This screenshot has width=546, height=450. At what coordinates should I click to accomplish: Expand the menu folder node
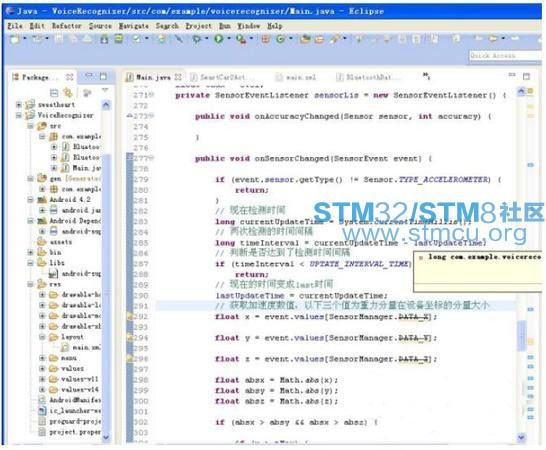42,358
